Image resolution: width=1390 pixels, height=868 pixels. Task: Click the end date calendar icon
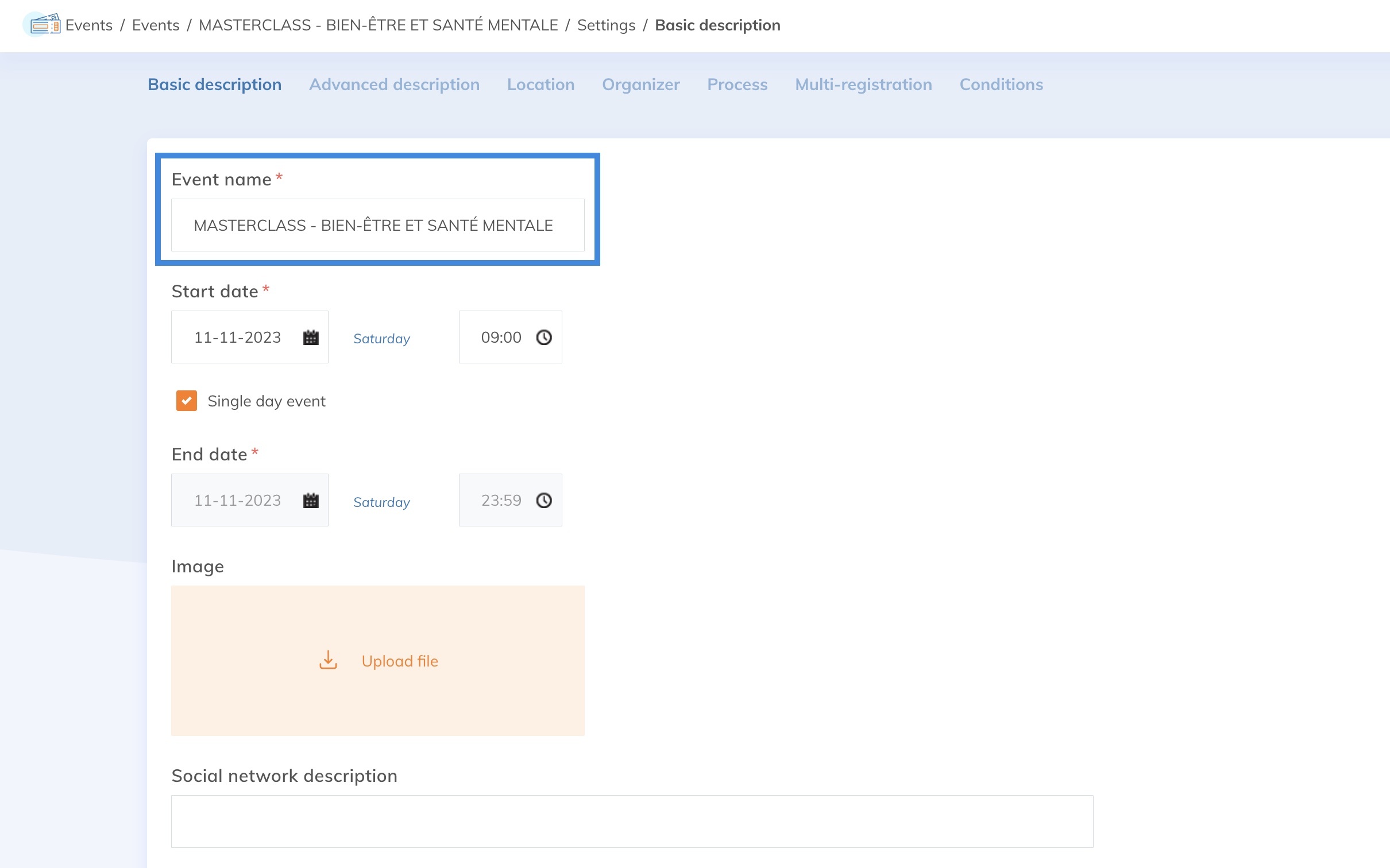coord(311,501)
